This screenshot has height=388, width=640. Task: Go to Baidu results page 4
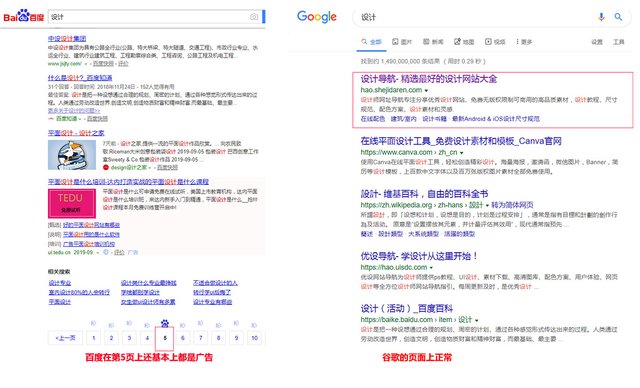coord(147,338)
